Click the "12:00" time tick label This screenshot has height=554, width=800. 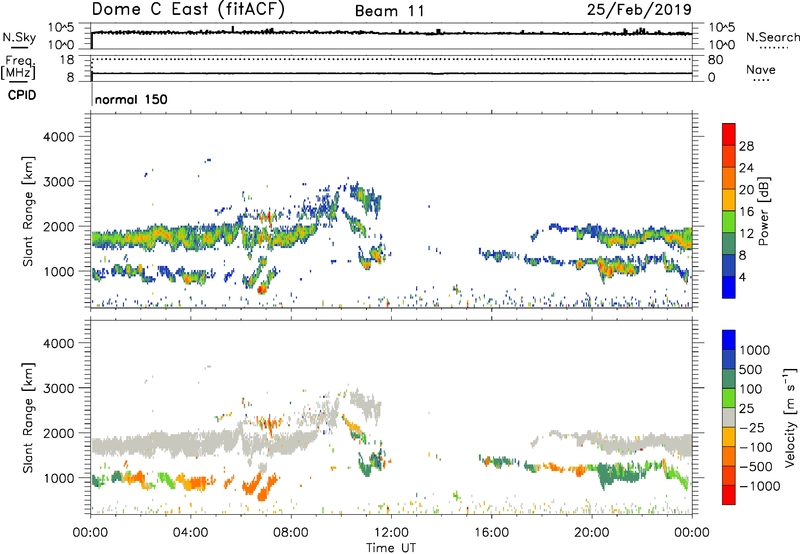pyautogui.click(x=391, y=533)
